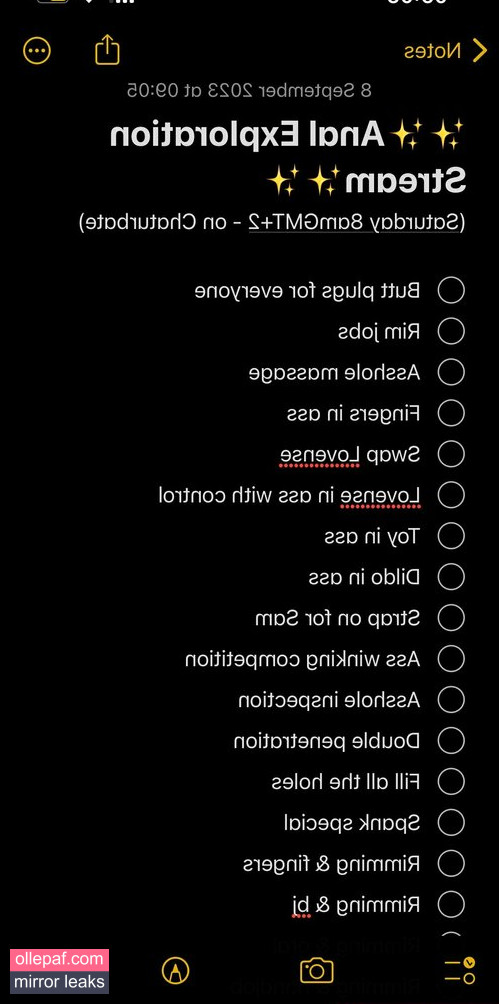
Task: Toggle the Double penetration checkbox
Action: pos(451,740)
